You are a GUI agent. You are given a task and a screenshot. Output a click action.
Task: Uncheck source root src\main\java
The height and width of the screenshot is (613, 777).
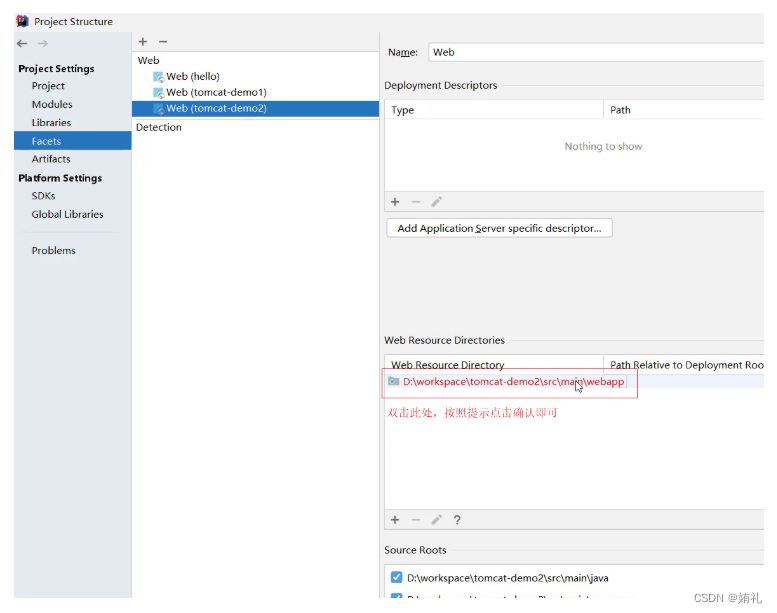396,577
